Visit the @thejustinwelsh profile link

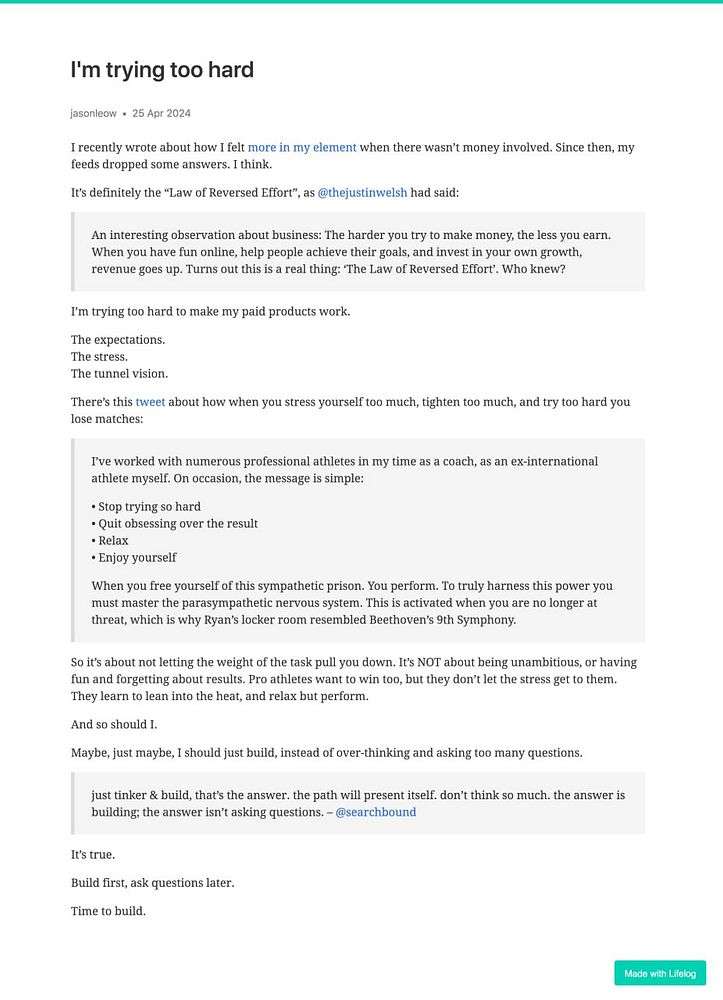point(362,193)
